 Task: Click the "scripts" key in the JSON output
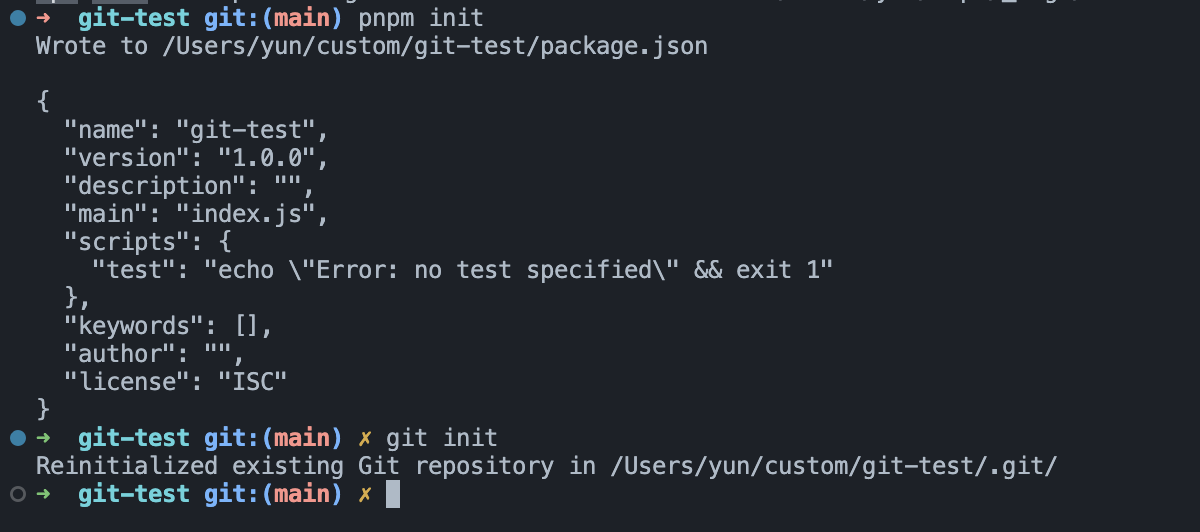(x=112, y=242)
